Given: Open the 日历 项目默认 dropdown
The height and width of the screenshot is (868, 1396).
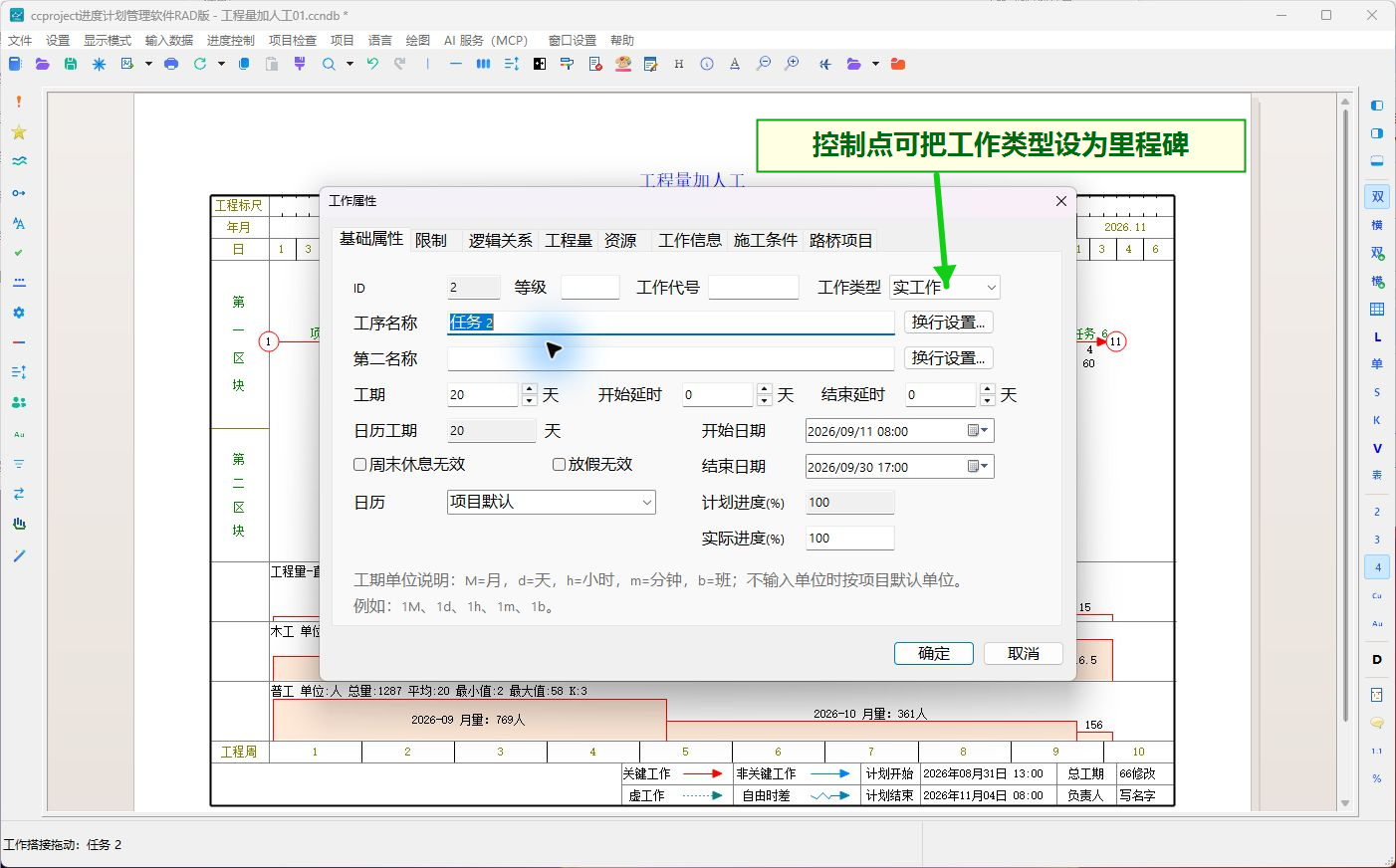Looking at the screenshot, I should tap(552, 503).
